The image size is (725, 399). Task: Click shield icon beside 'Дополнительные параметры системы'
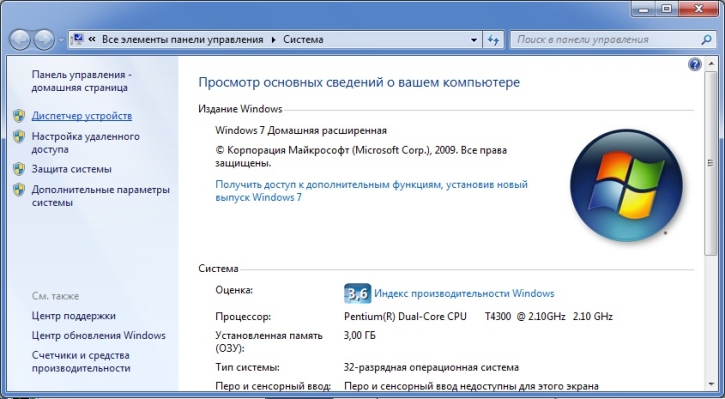coord(19,190)
